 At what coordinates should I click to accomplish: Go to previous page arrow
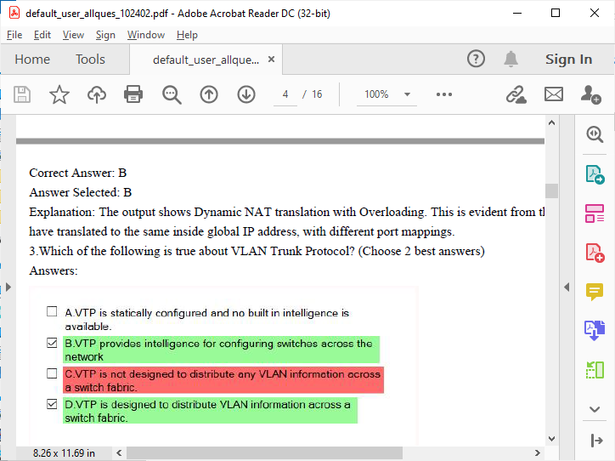[x=209, y=95]
